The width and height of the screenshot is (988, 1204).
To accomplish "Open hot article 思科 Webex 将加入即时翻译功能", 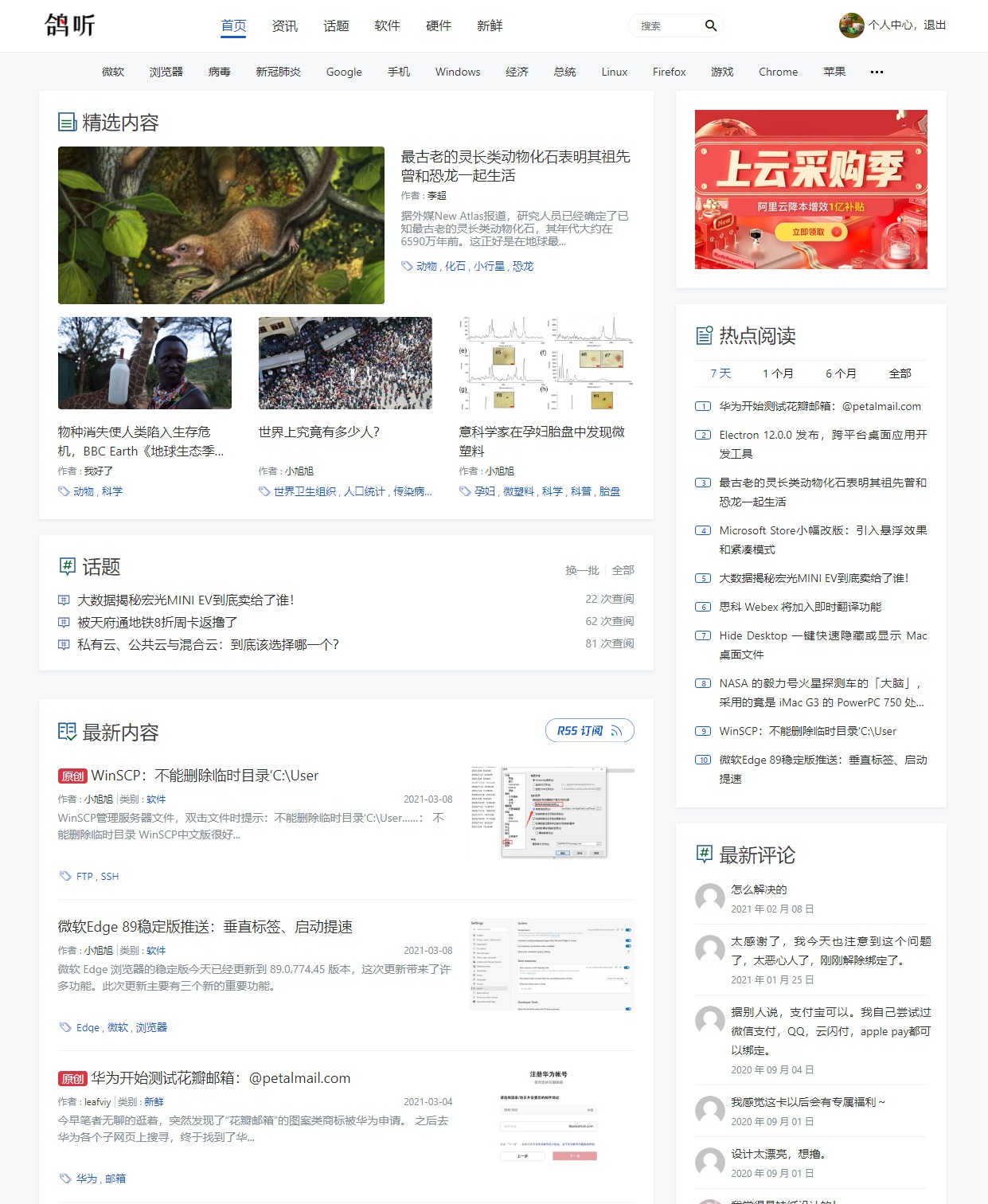I will (800, 607).
